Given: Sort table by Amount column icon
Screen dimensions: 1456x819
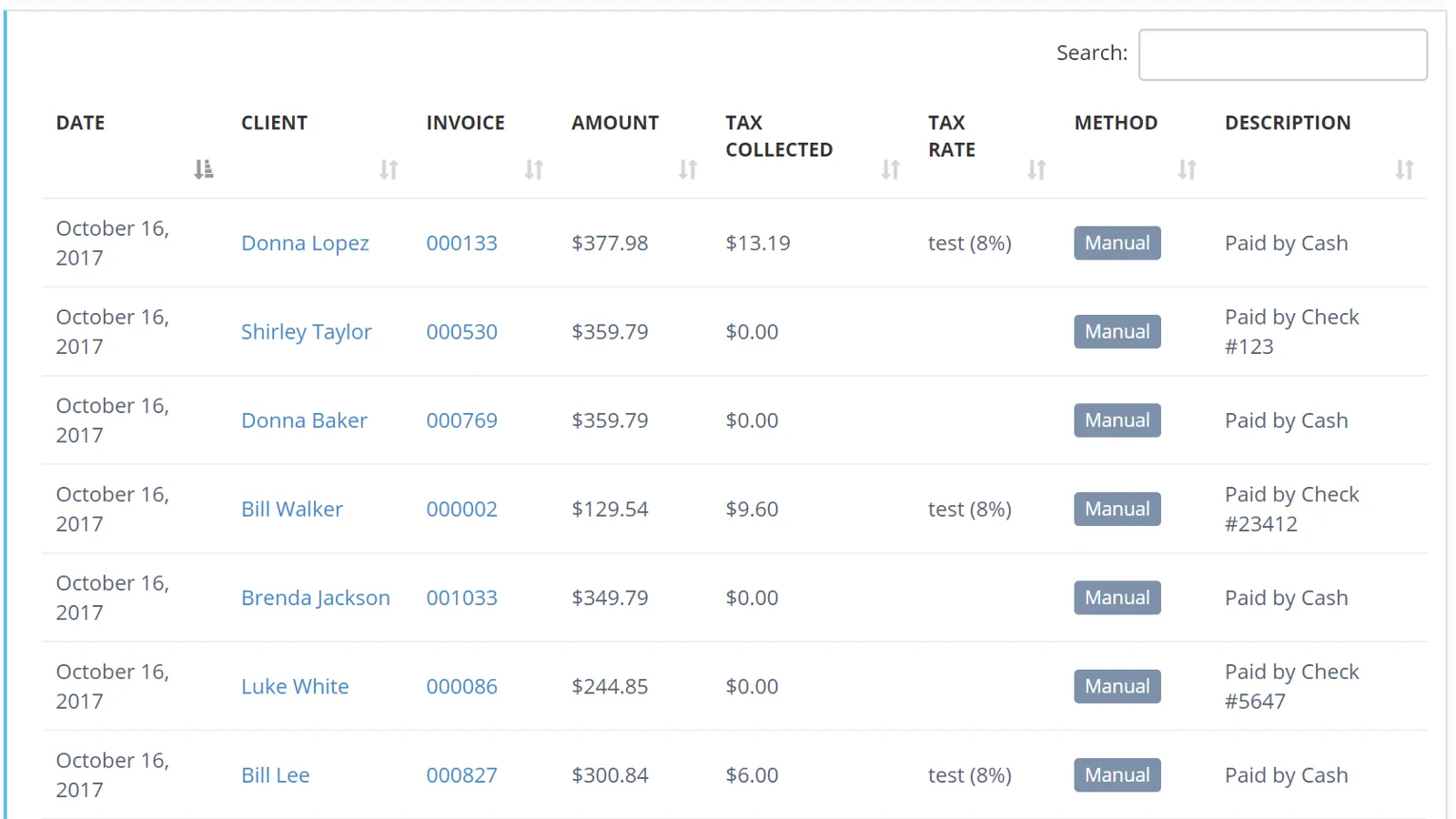Looking at the screenshot, I should point(688,169).
